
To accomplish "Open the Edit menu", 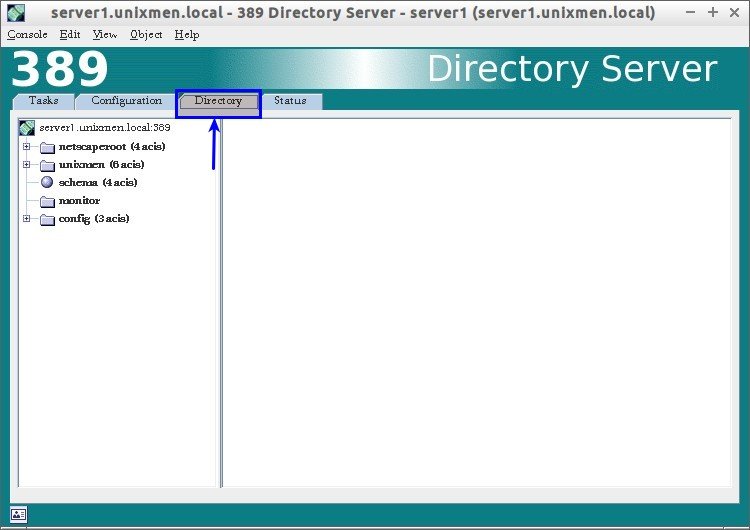I will [x=70, y=34].
